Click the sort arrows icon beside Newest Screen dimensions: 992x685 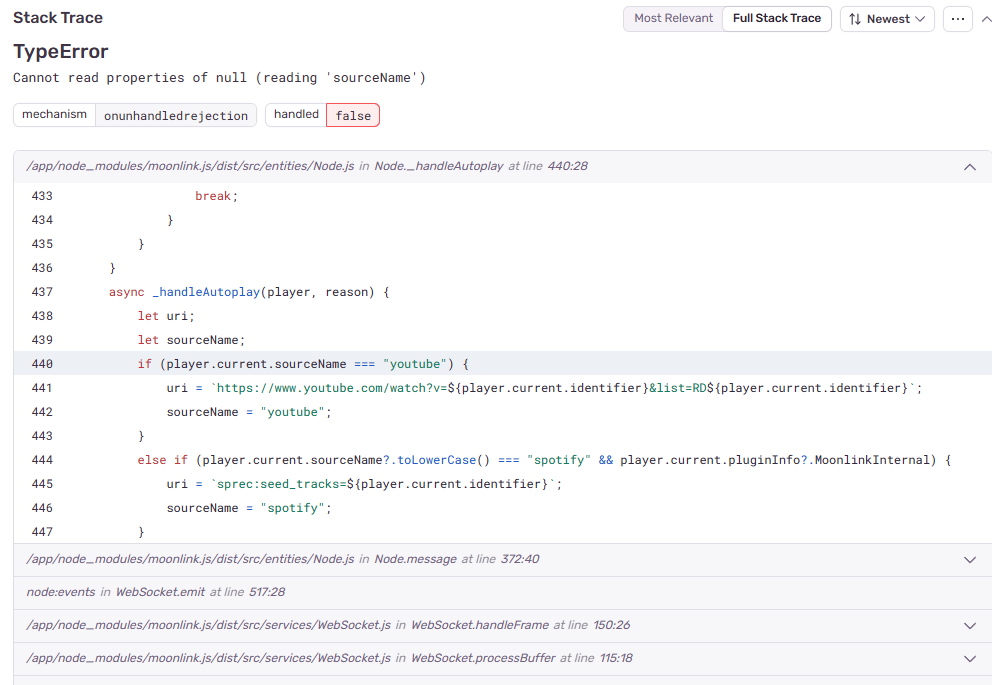[x=855, y=19]
